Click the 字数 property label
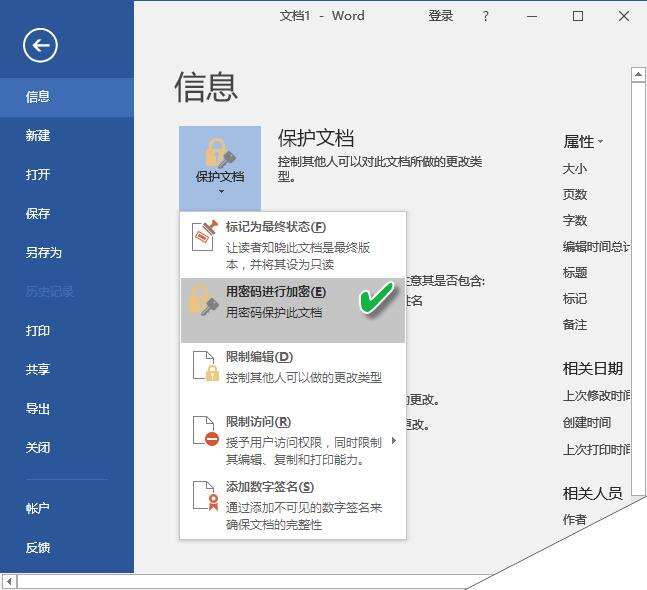The height and width of the screenshot is (590, 647). [575, 221]
